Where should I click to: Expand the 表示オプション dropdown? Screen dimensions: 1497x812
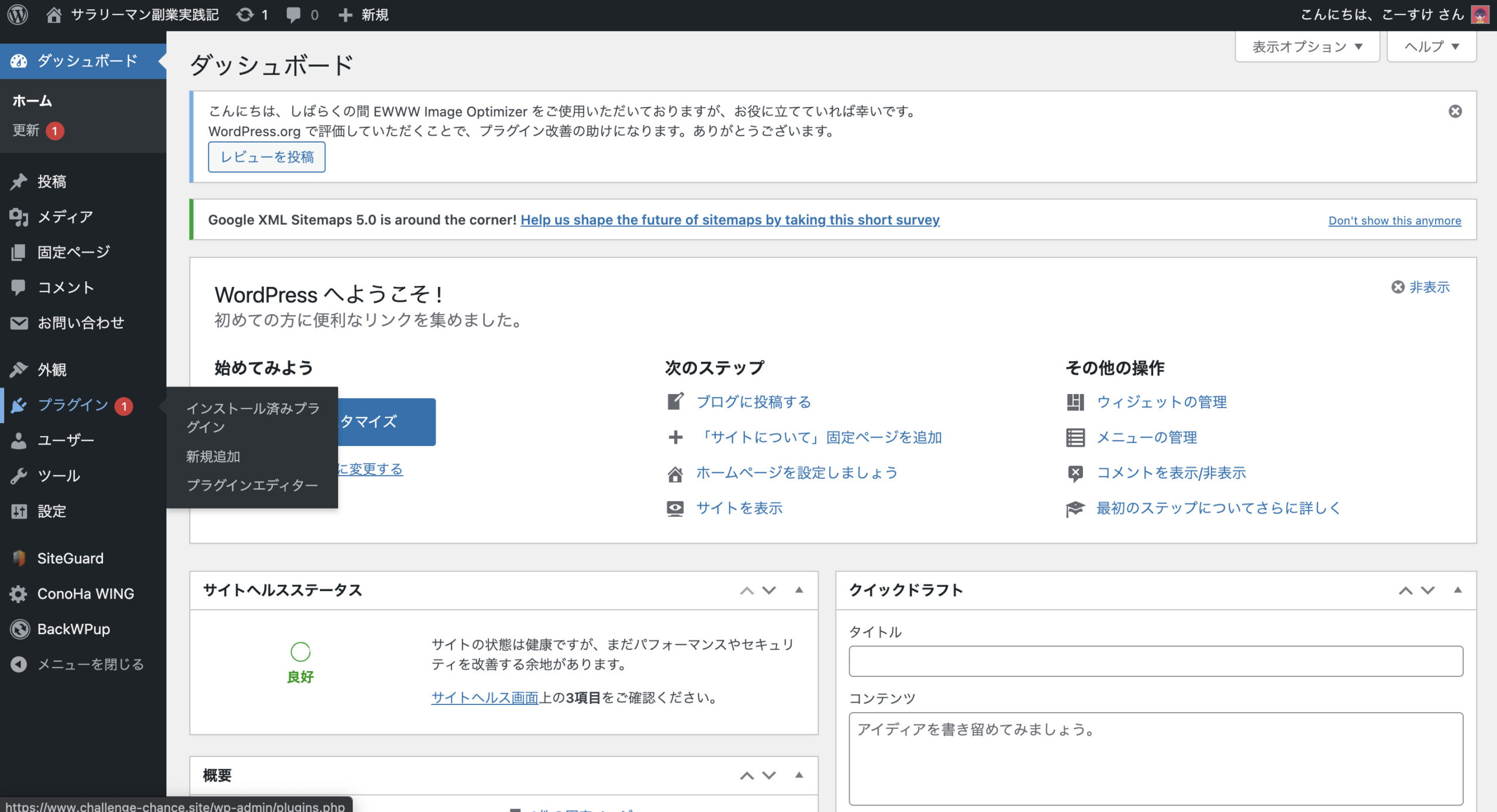(1307, 47)
